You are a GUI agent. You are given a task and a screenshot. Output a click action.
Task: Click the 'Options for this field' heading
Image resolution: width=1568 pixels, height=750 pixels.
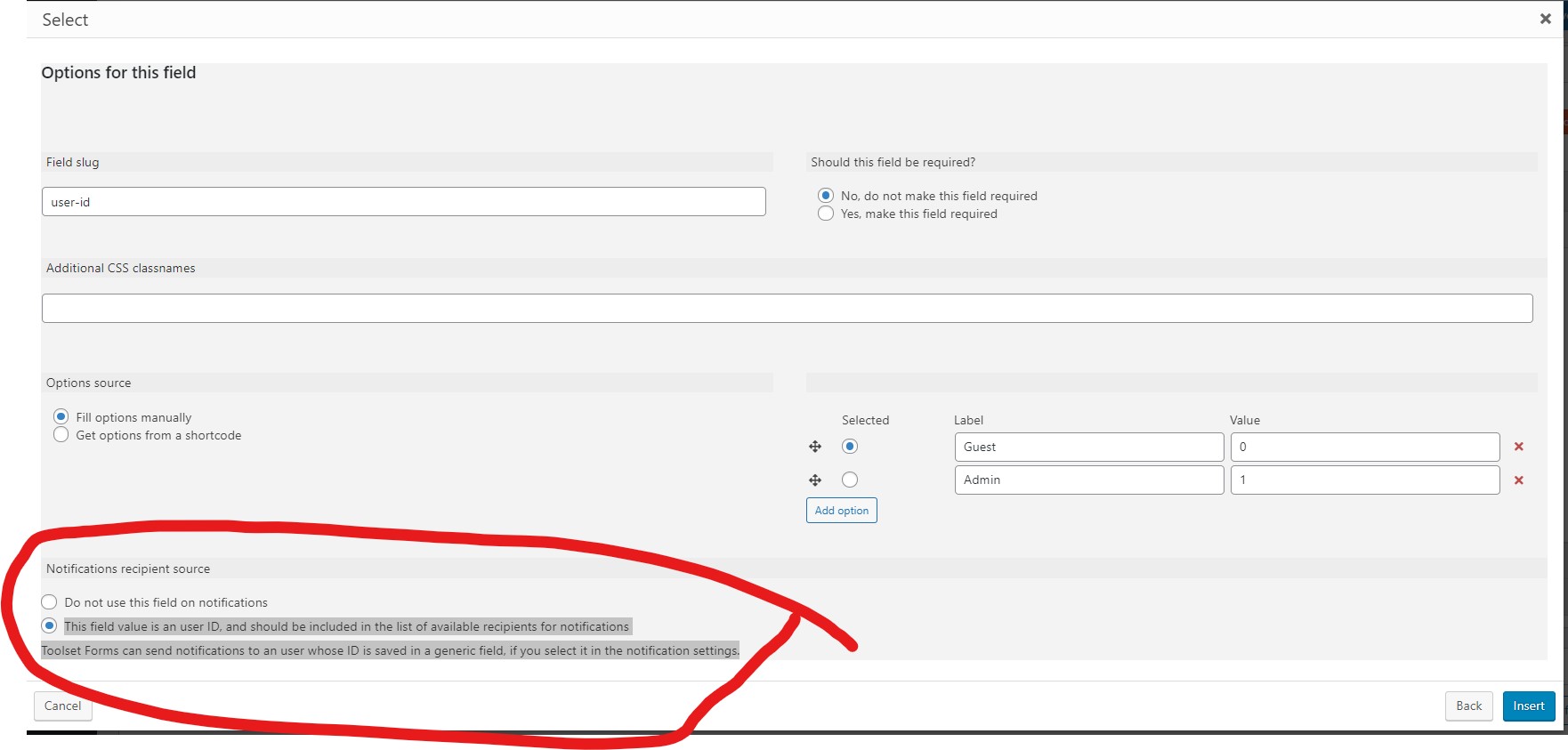[x=118, y=73]
